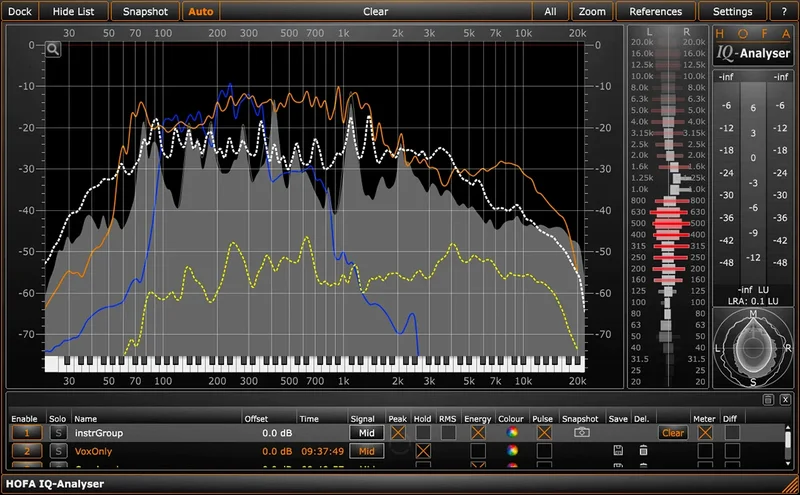Close the curve list panel
Viewport: 800px width, 495px height.
coord(785,400)
